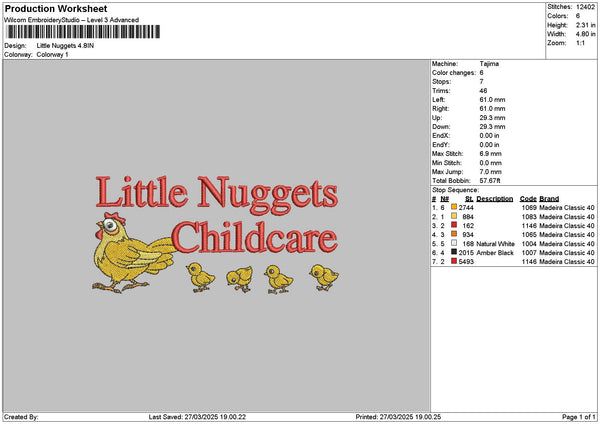Click the 'Description' column header

[x=494, y=199]
